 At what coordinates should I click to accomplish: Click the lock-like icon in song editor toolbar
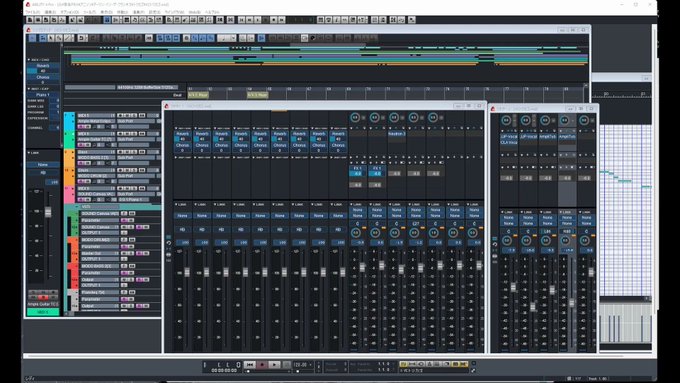coord(186,38)
